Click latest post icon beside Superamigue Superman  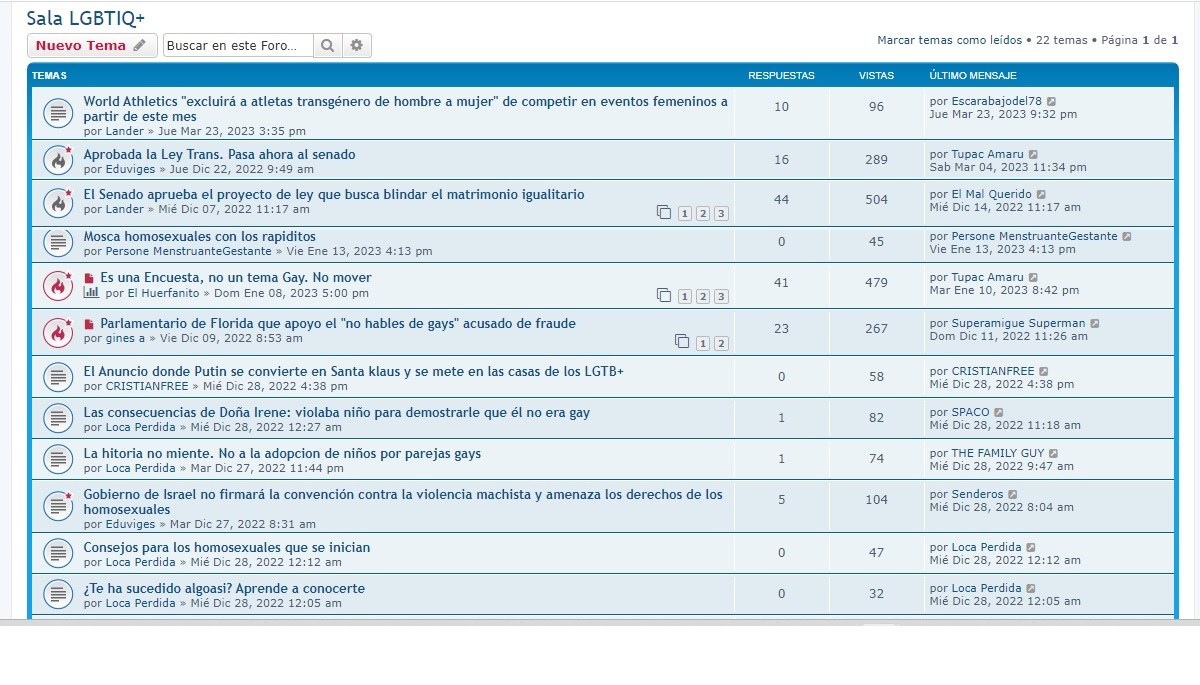1095,323
